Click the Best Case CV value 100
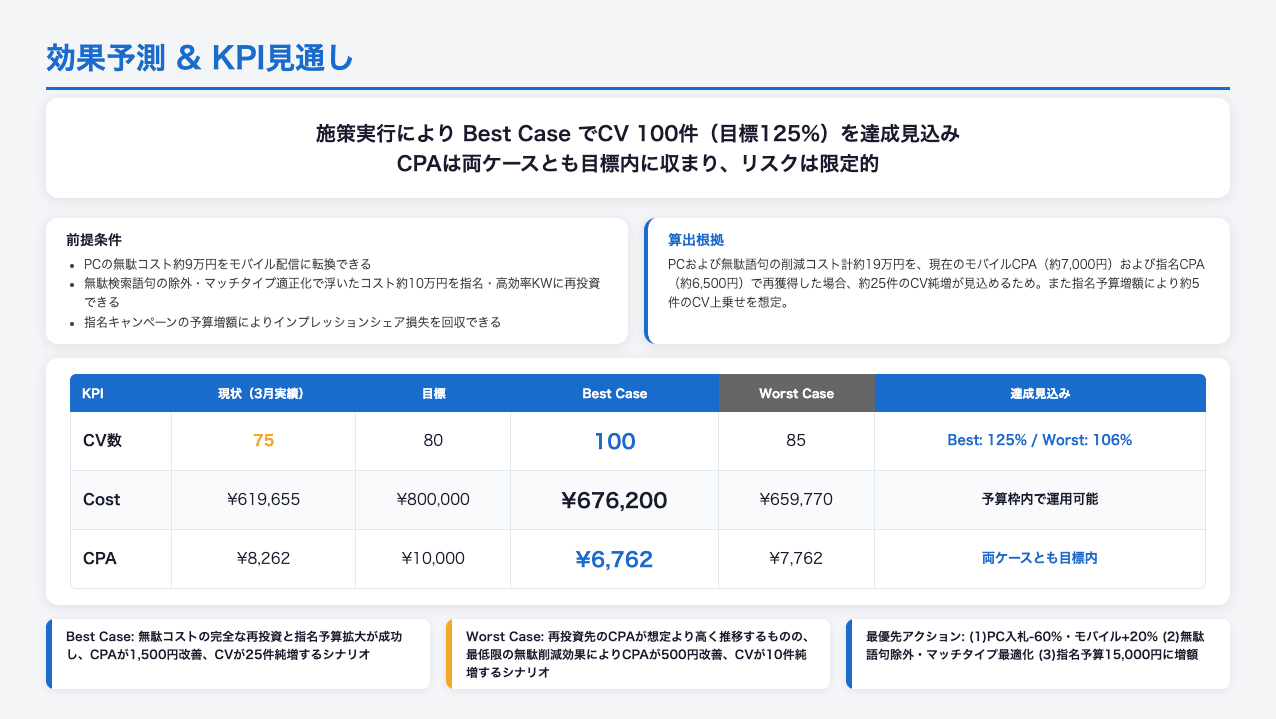The image size is (1276, 719). (614, 441)
